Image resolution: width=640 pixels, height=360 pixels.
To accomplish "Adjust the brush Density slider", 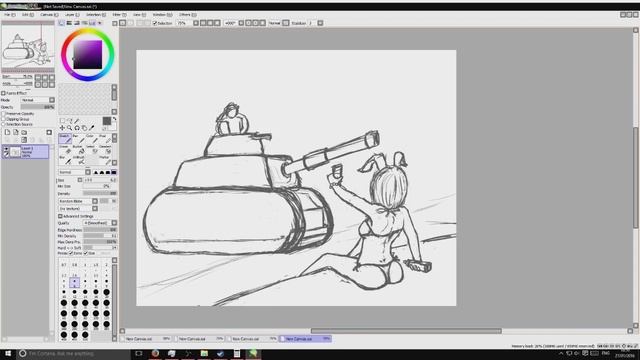I will (100, 193).
